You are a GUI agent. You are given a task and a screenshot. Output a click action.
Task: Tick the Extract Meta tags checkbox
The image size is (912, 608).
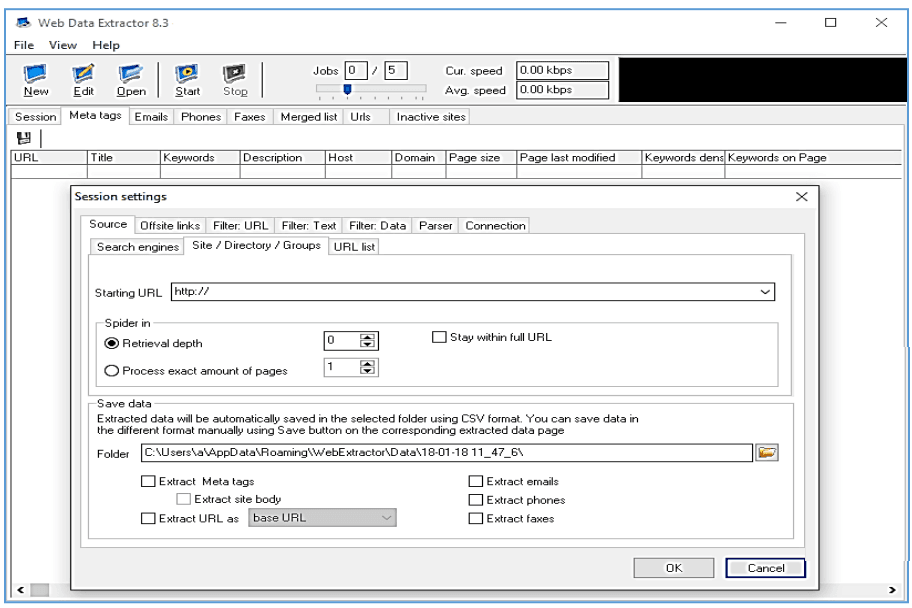(148, 482)
